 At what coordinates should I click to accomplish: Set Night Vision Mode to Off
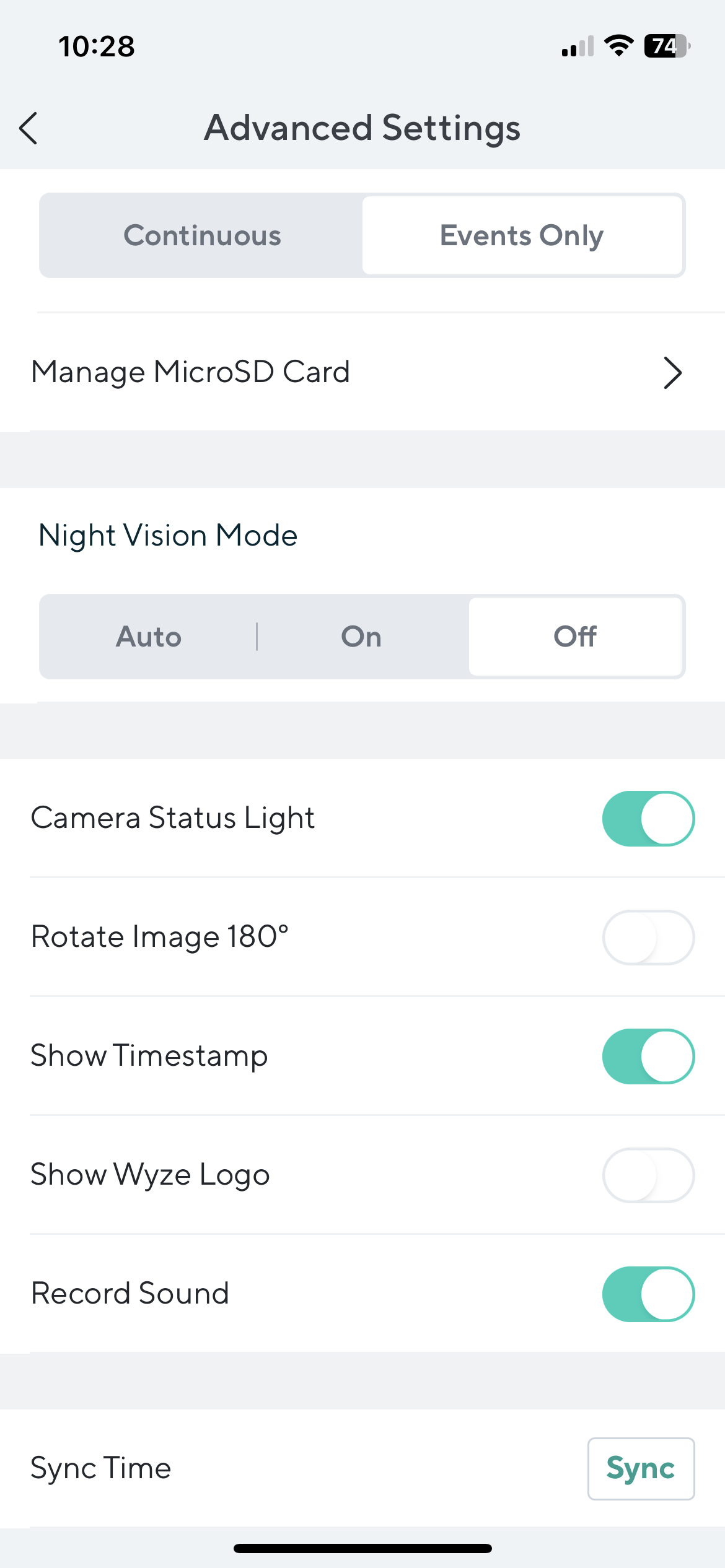tap(575, 637)
